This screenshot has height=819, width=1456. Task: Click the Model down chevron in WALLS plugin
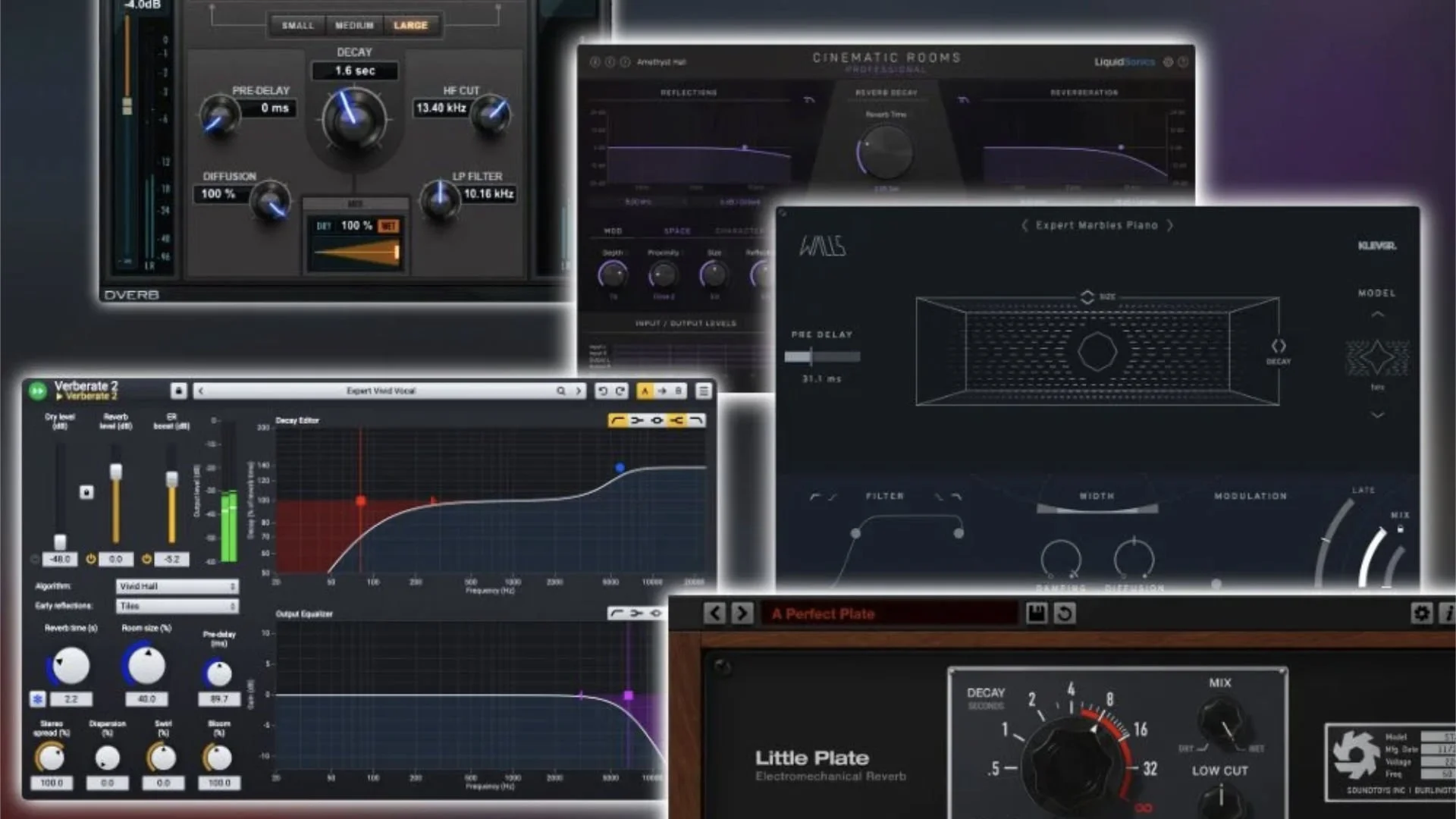[1376, 415]
